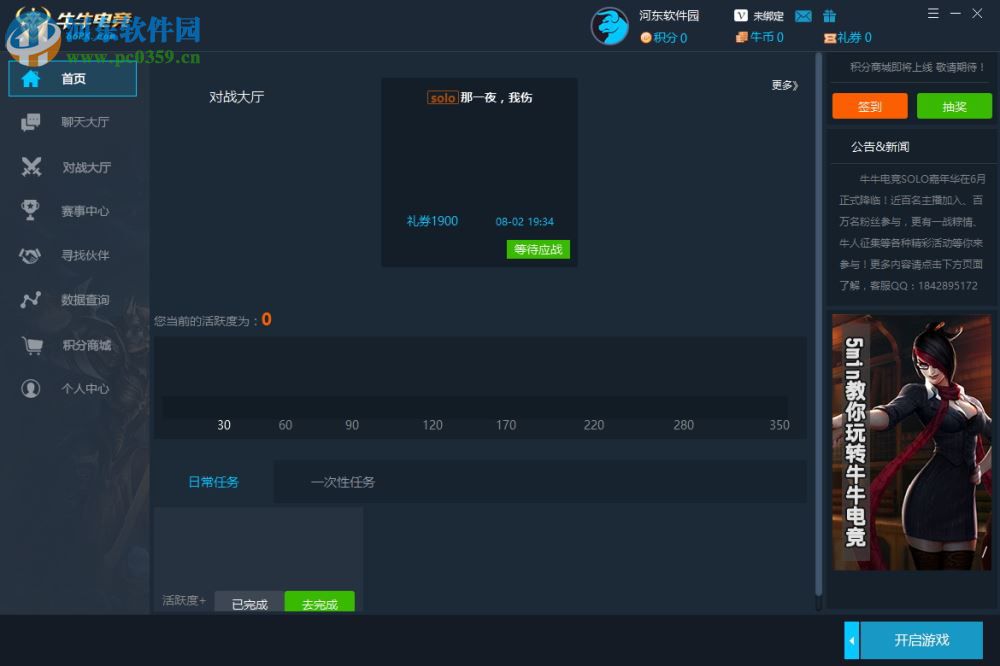This screenshot has width=1000, height=666.
Task: Click the home house icon
Action: click(30, 79)
